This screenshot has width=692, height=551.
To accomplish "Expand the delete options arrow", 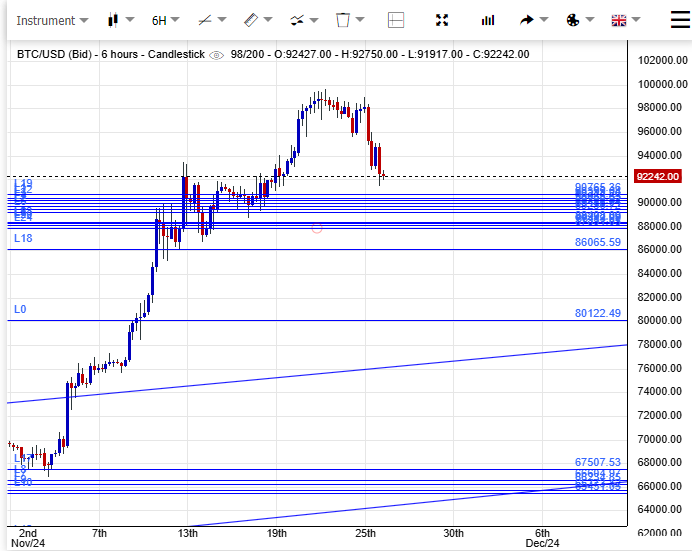I will click(360, 19).
